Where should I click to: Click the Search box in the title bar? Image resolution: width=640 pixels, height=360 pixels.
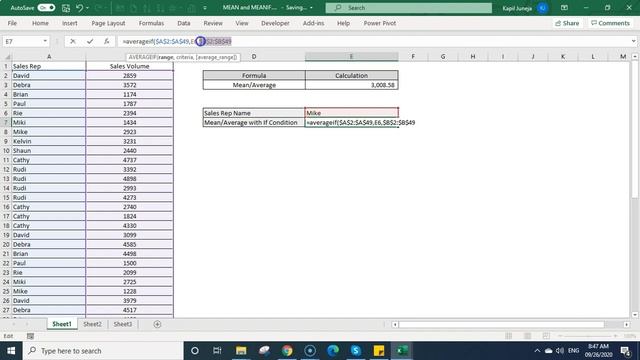409,8
